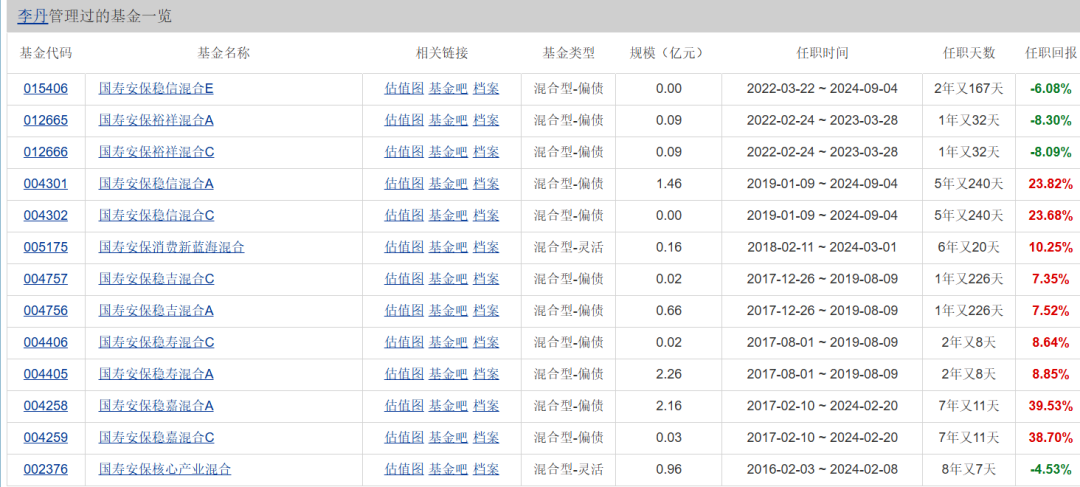The width and height of the screenshot is (1080, 487).
Task: Open fund code 004406
Action: pos(45,342)
